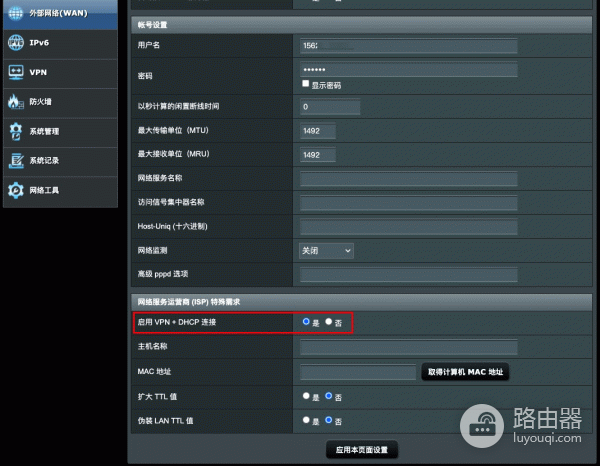Click the VPN monitor icon

click(x=16, y=72)
